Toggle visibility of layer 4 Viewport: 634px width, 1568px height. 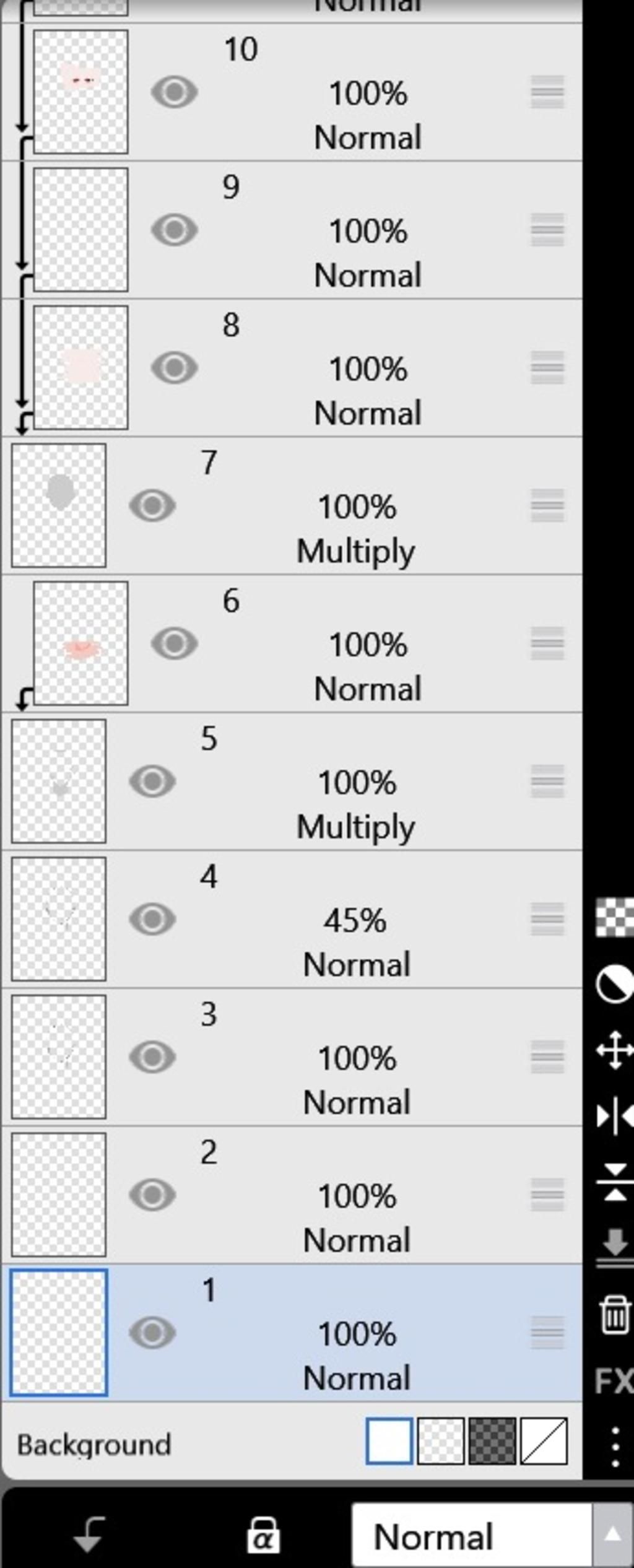(152, 919)
